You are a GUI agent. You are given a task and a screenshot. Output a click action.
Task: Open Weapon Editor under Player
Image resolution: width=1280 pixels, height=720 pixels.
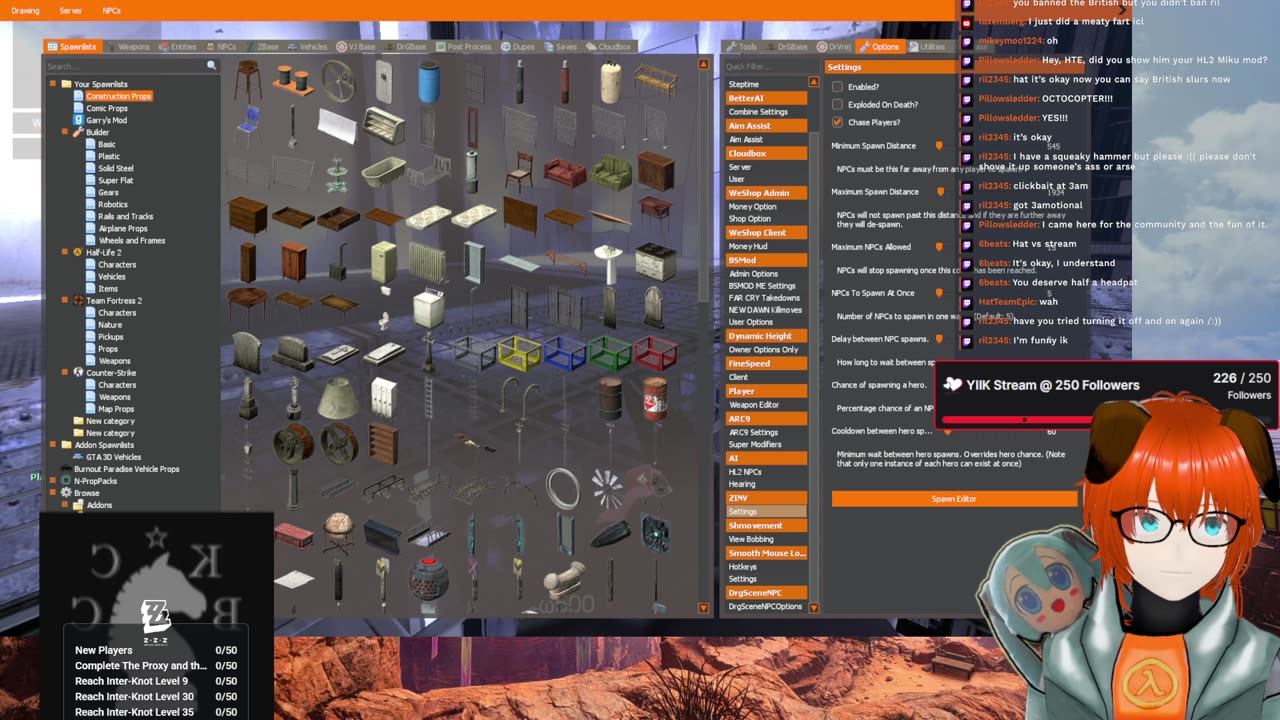click(754, 405)
